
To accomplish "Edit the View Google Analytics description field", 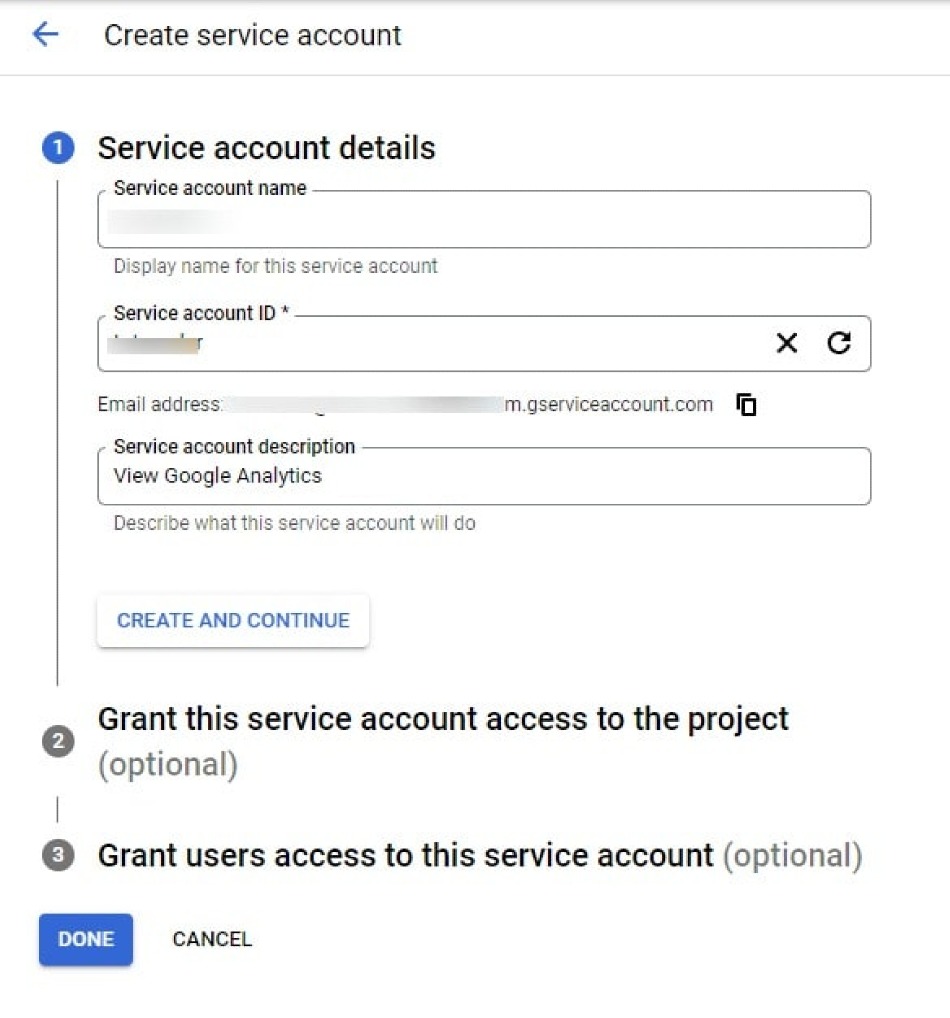I will click(x=484, y=476).
